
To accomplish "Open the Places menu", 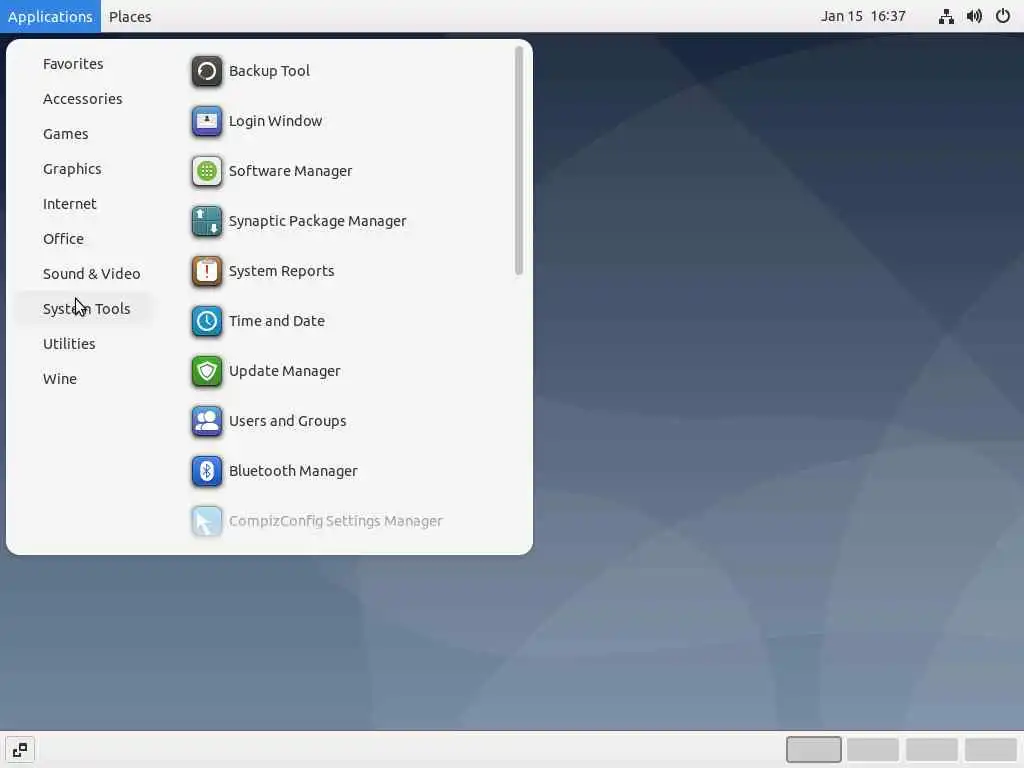I will (130, 16).
